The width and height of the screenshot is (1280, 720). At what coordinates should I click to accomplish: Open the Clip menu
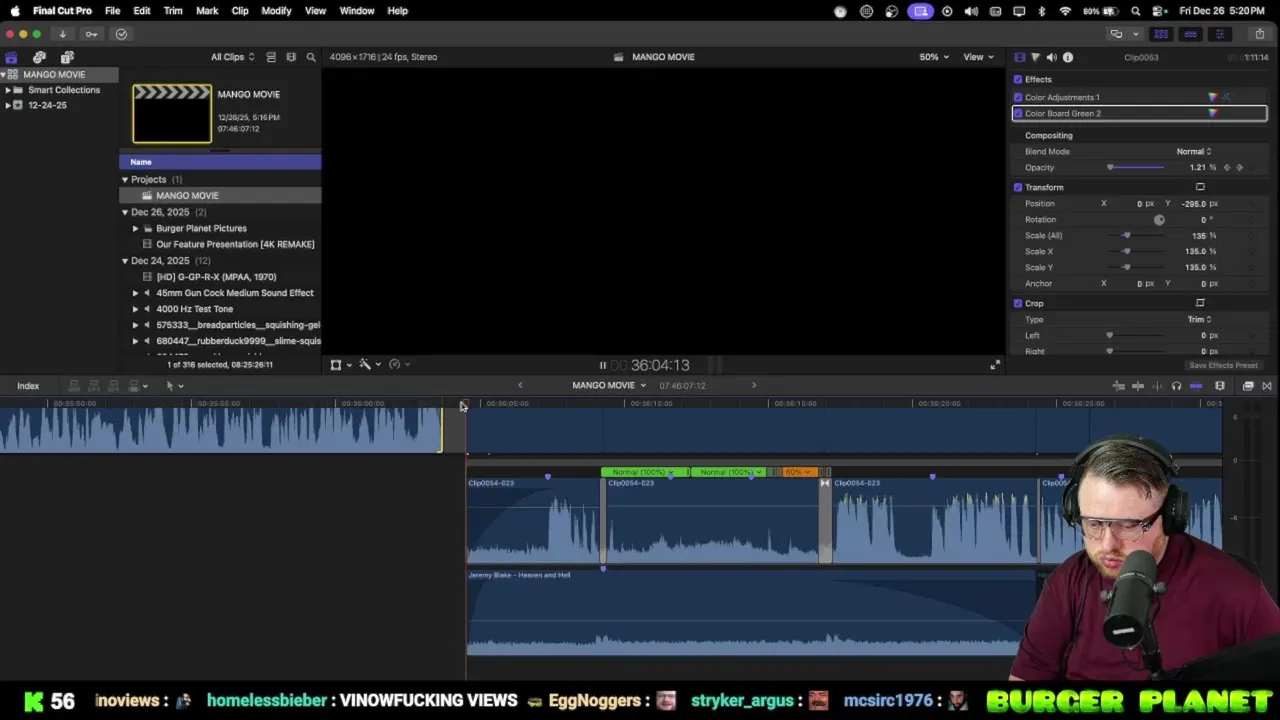[240, 11]
